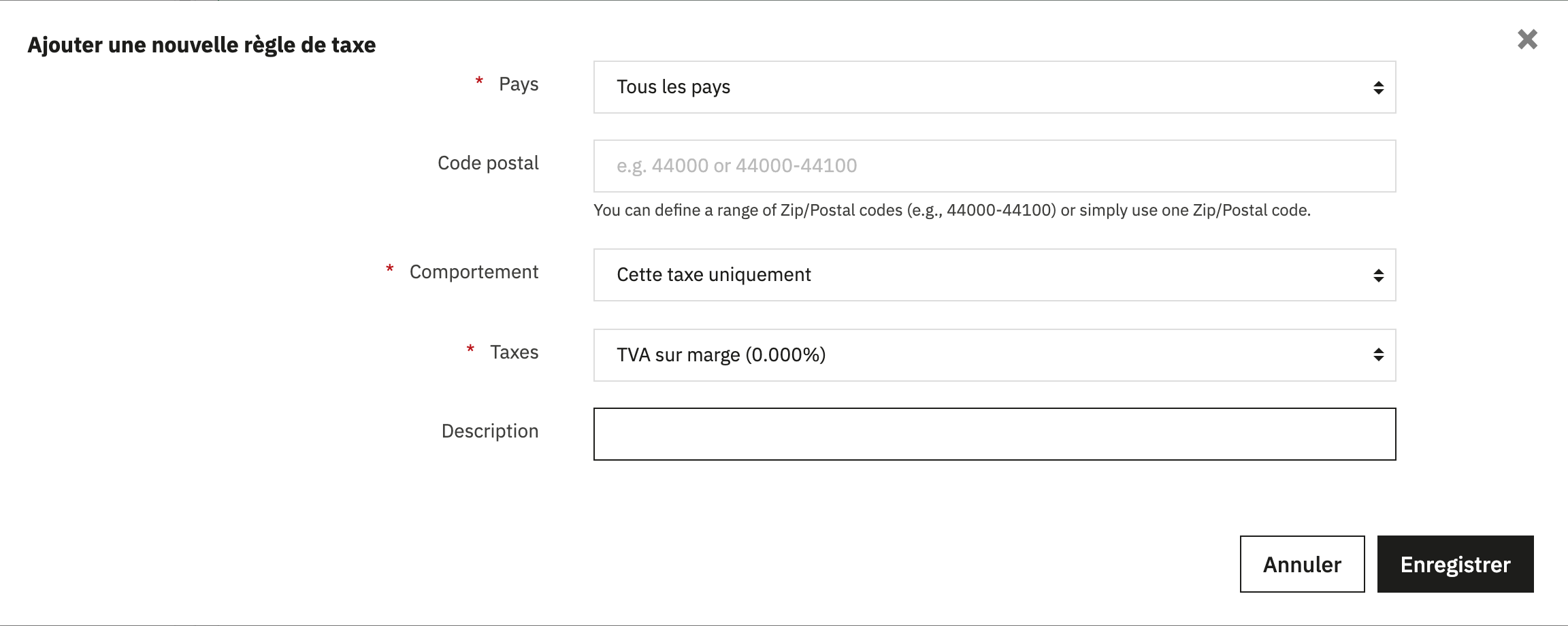Click into the Description field

[994, 434]
